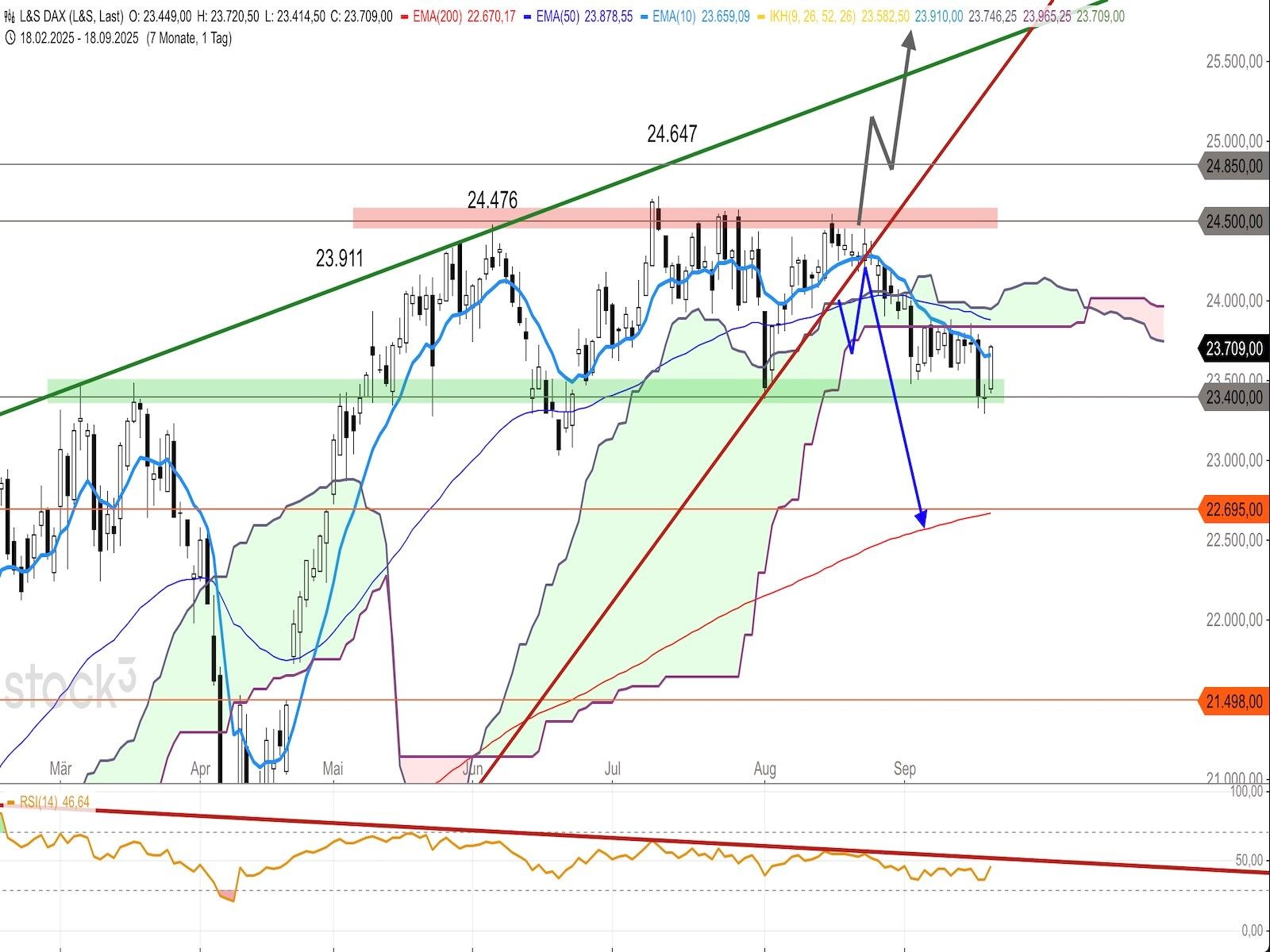Viewport: 1270px width, 952px height.
Task: Click the (7 Monate, 1 Tag) interval label
Action: click(190, 38)
